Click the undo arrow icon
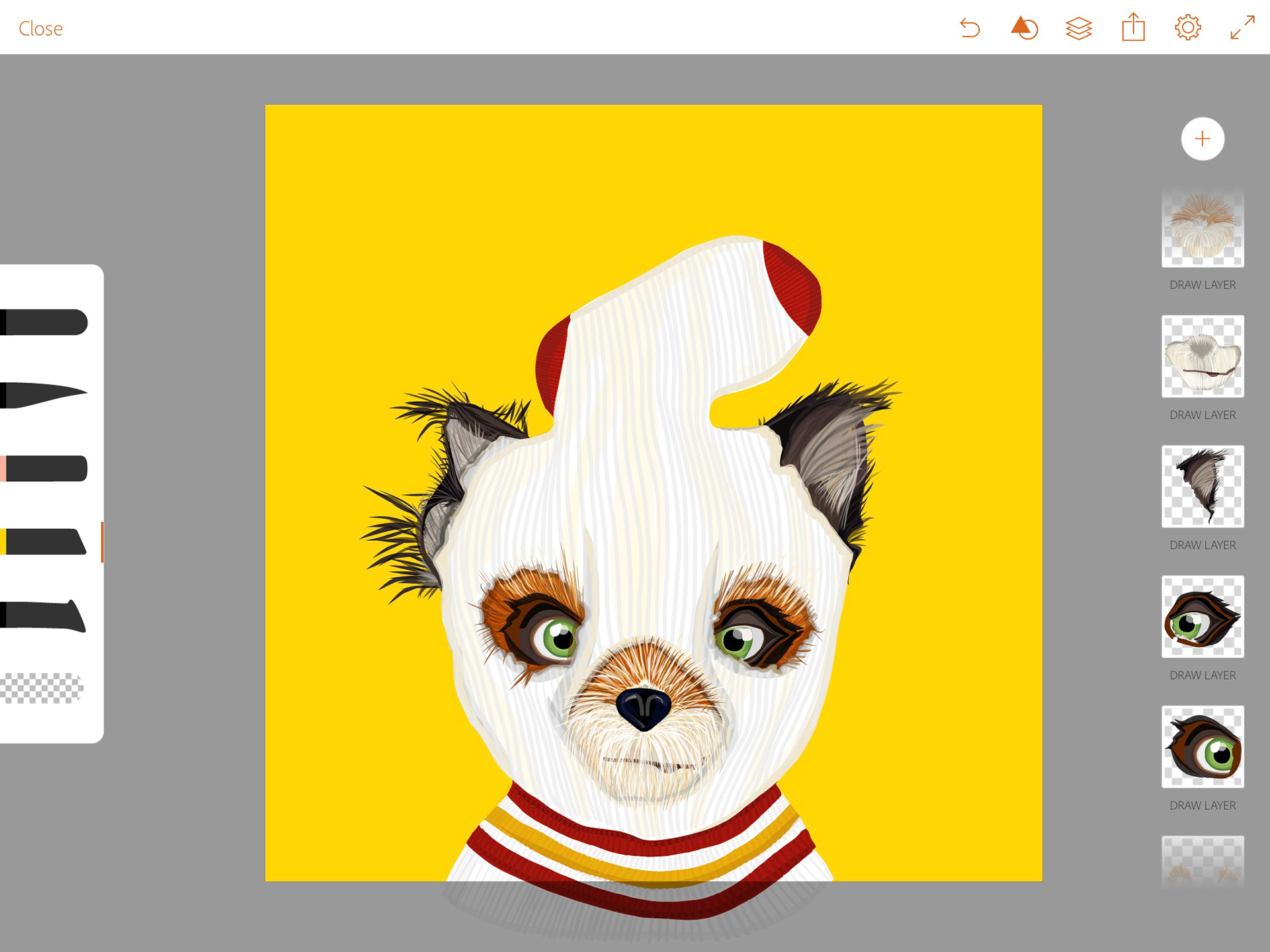 point(970,28)
